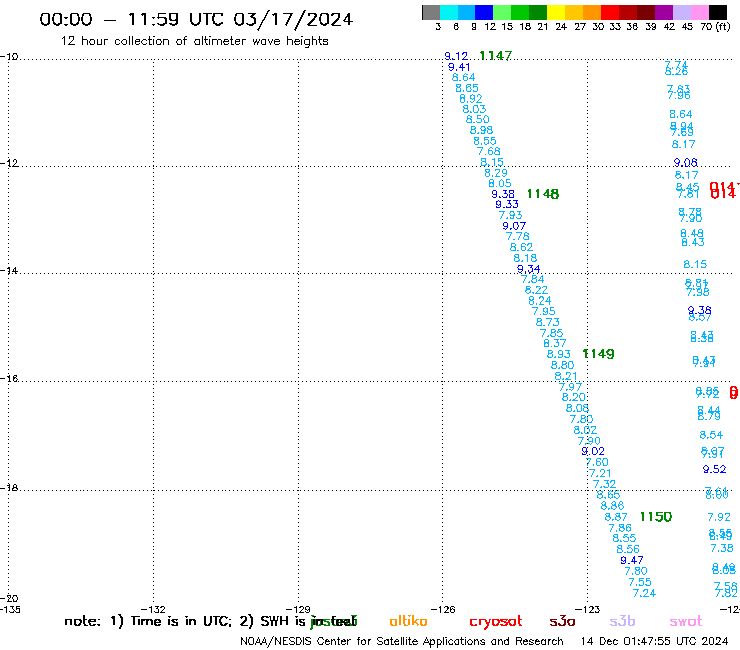Click the dark blue legend swatch
Image resolution: width=740 pixels, height=650 pixels.
pos(484,12)
